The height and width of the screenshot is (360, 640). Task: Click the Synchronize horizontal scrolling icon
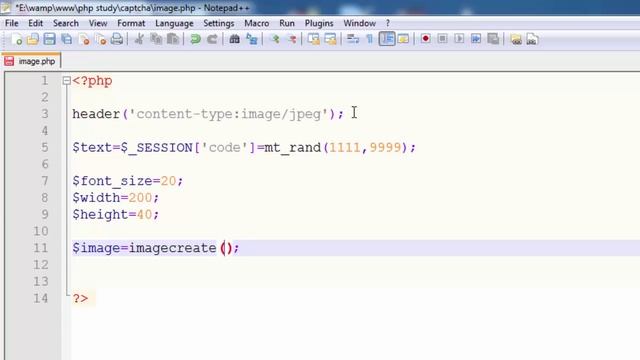(x=330, y=39)
